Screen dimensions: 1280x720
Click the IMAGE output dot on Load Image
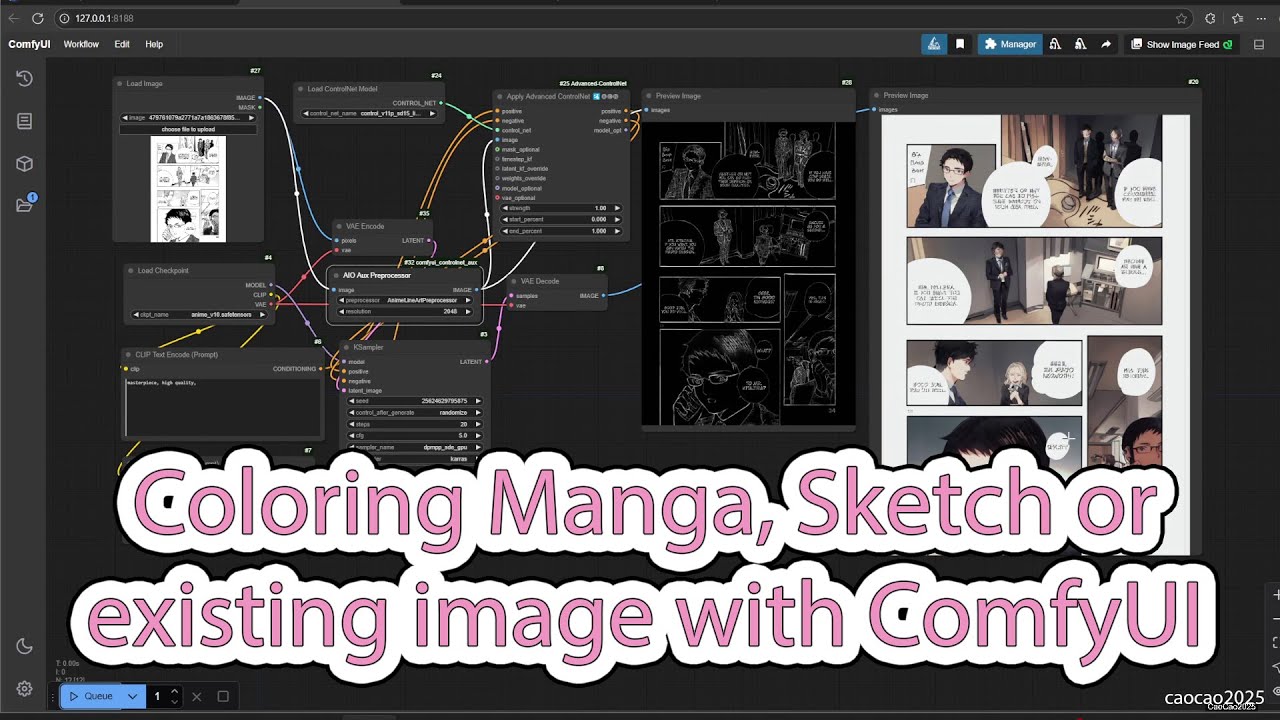tap(260, 98)
